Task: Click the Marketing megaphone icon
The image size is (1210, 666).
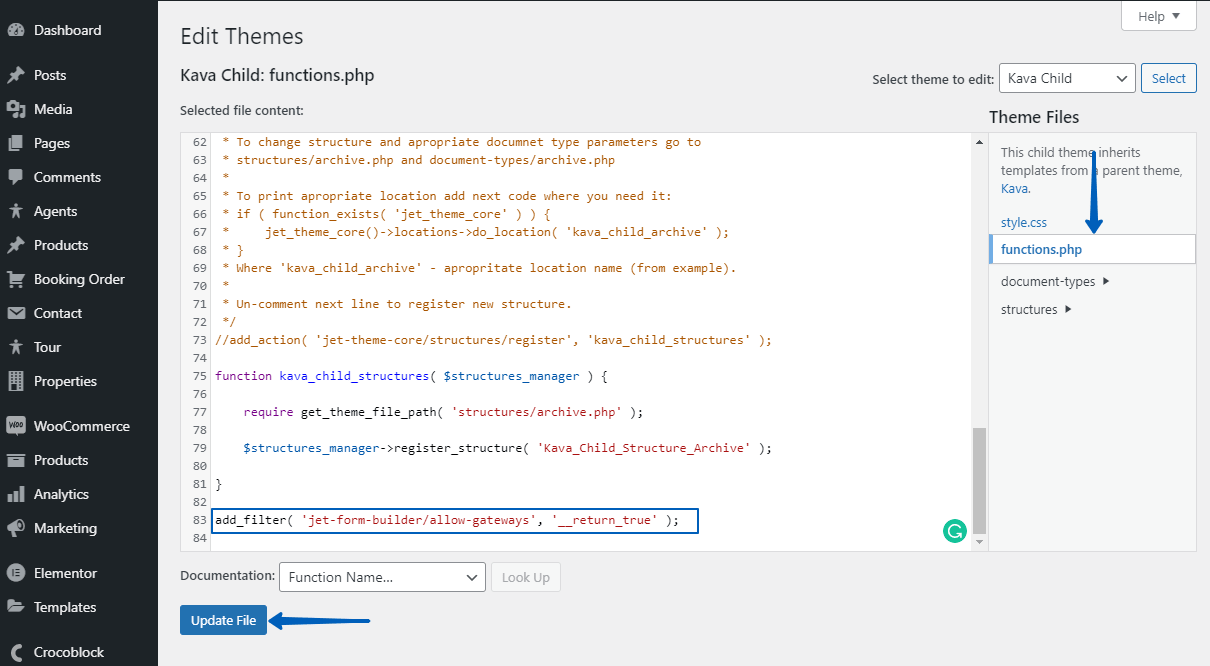Action: [x=16, y=528]
